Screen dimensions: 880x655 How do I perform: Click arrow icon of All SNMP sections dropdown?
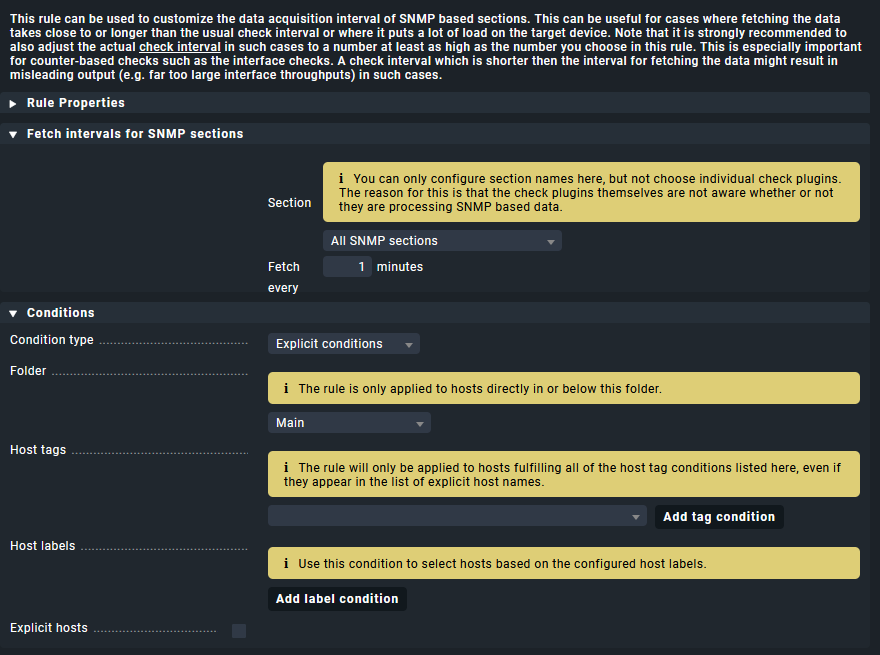(551, 242)
